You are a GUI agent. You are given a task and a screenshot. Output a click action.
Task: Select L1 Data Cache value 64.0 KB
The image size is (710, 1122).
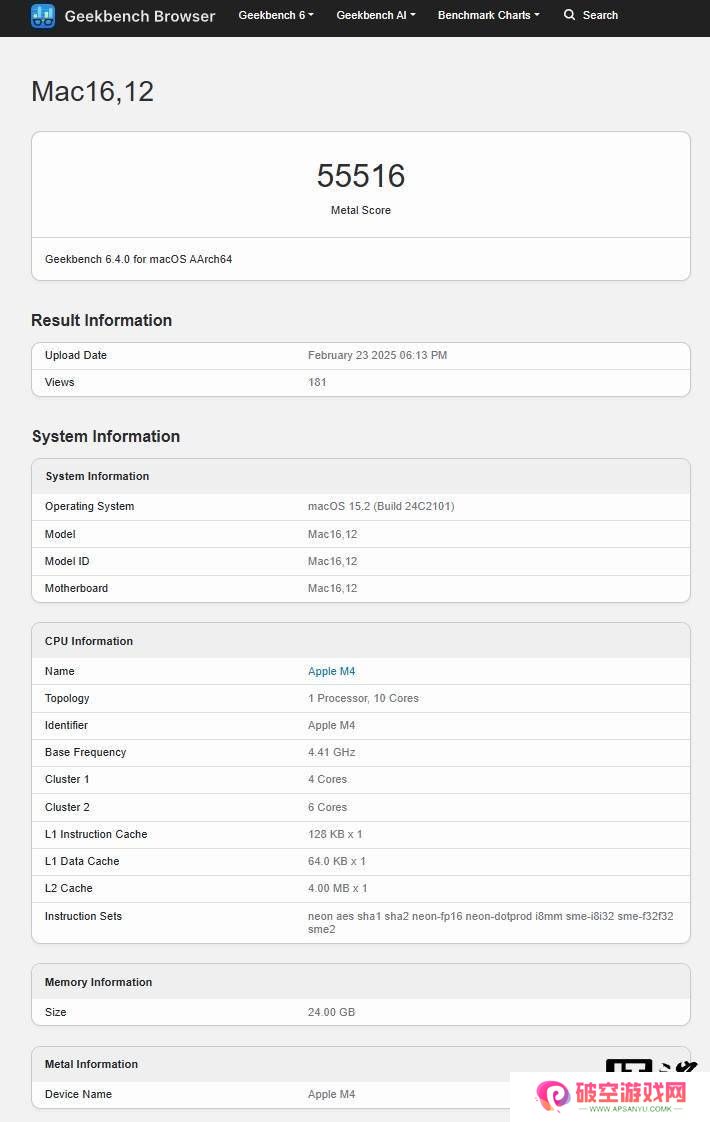coord(336,862)
